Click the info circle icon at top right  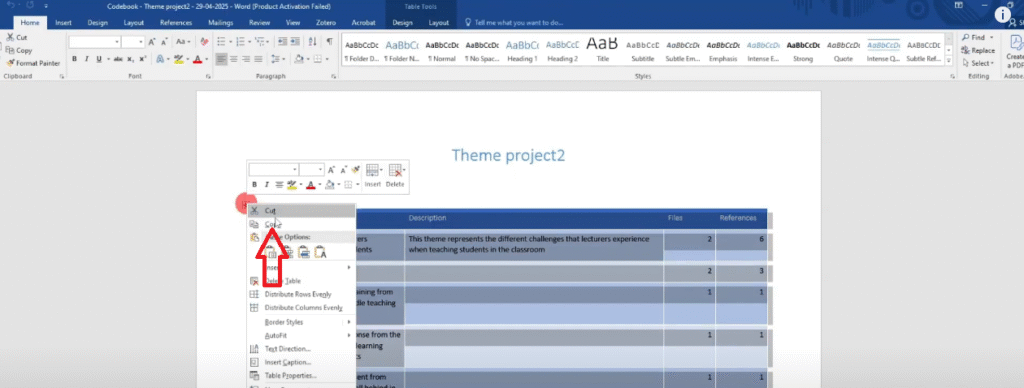coord(1002,14)
